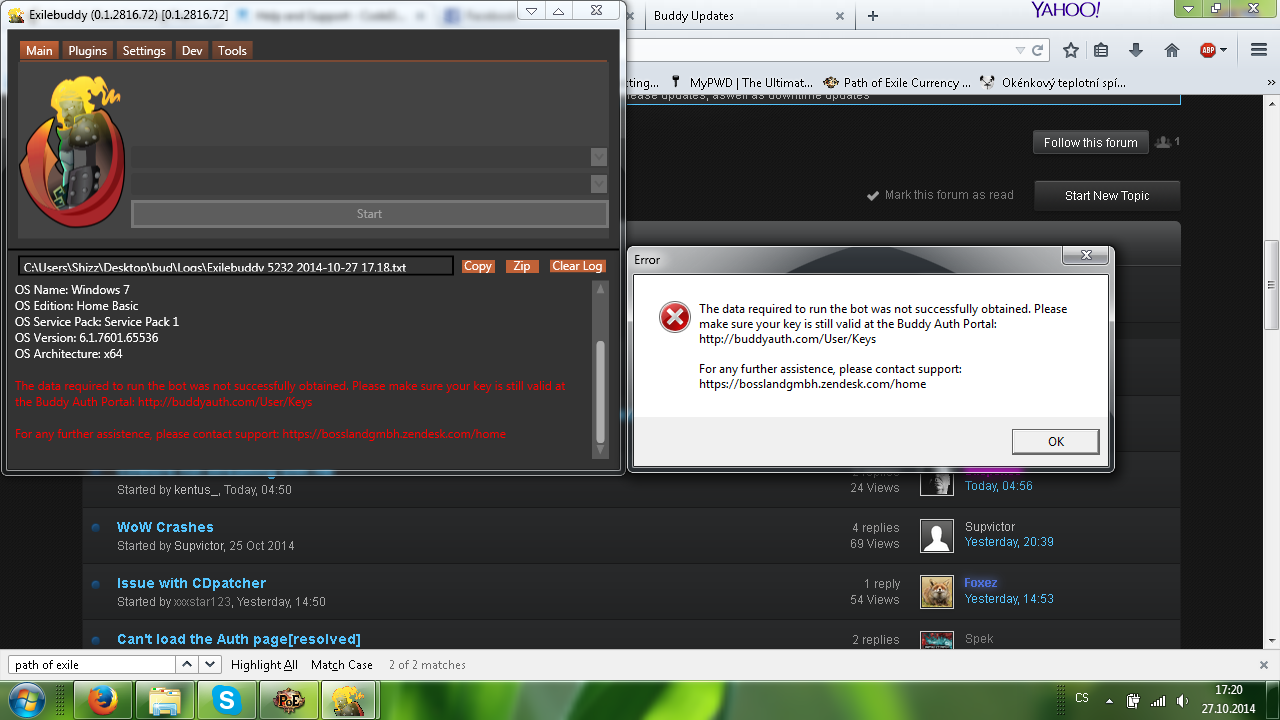The height and width of the screenshot is (720, 1280).
Task: Click the Firefox icon in the taskbar
Action: (102, 701)
